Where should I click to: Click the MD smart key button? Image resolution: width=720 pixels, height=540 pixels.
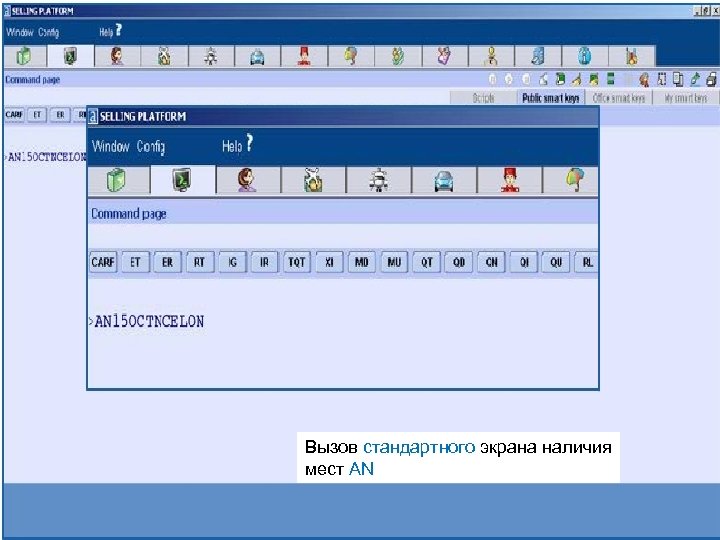coord(361,262)
